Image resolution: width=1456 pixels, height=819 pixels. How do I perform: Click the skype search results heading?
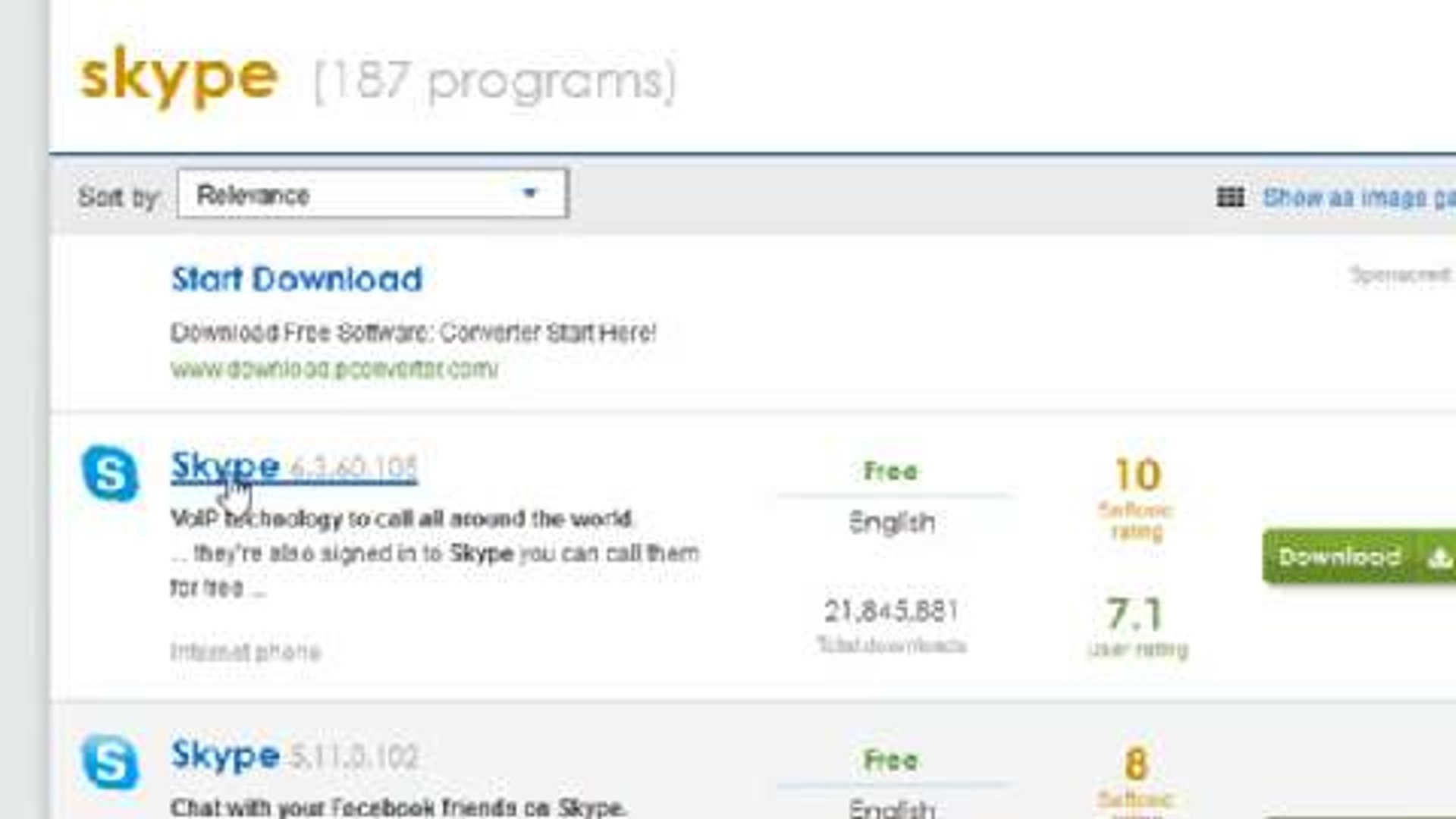click(180, 77)
